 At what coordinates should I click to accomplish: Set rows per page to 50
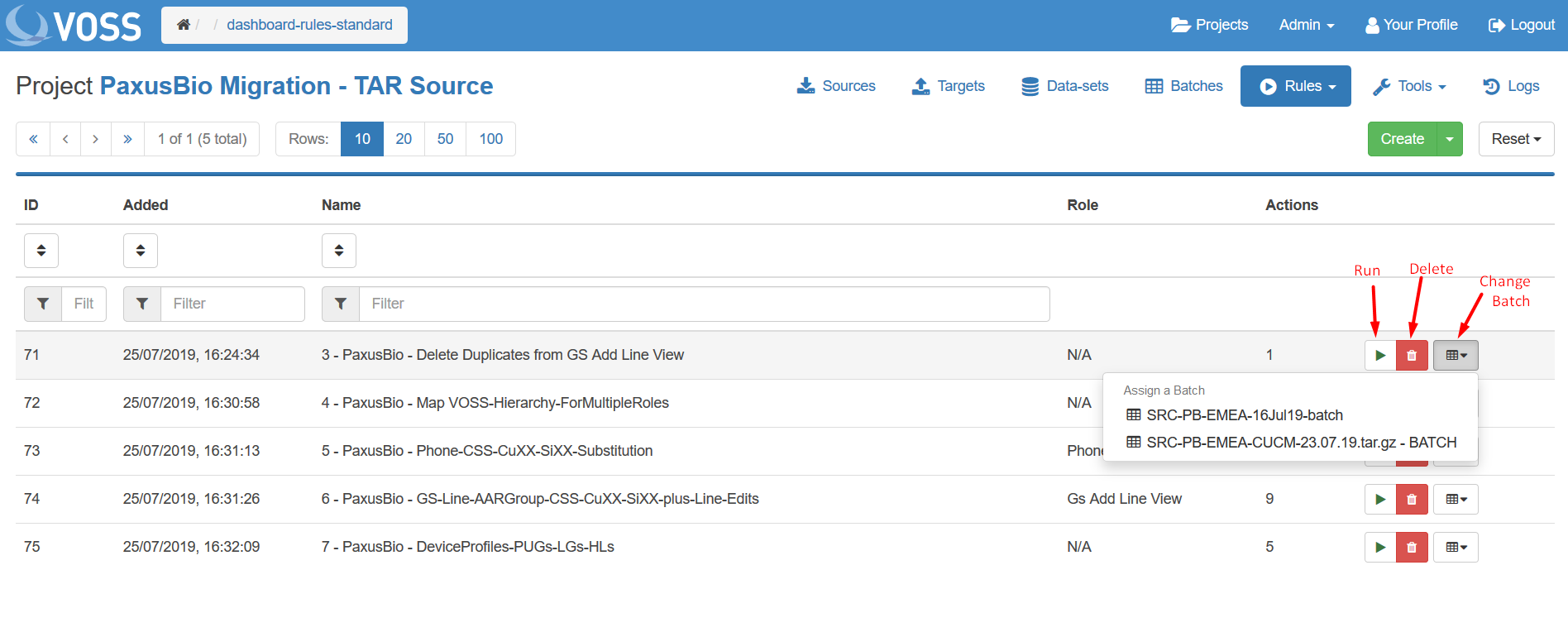pos(445,139)
